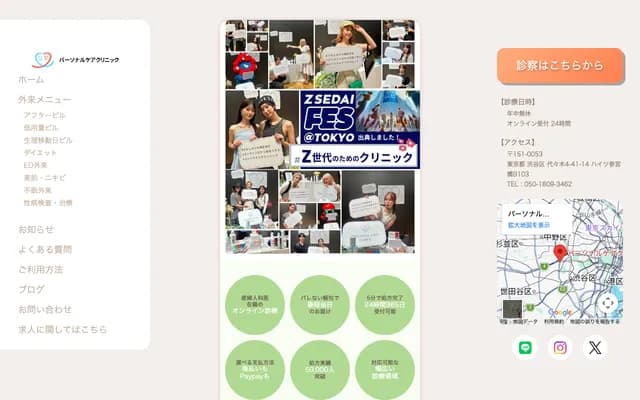Open the Instagram social icon
The image size is (640, 400).
coord(560,348)
